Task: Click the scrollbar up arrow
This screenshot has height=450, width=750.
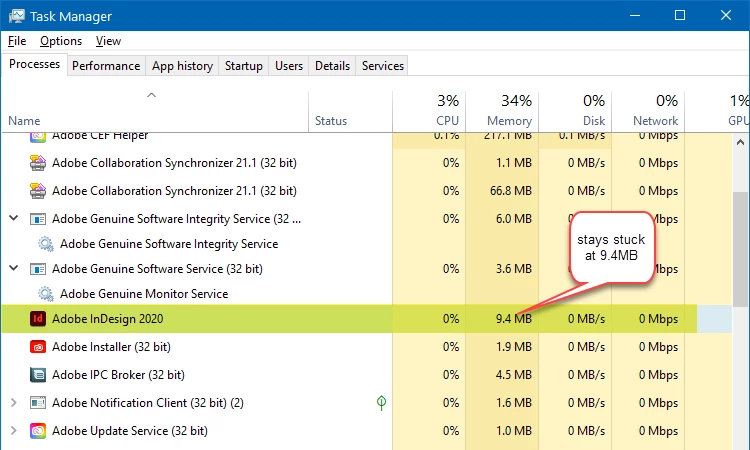Action: (740, 142)
